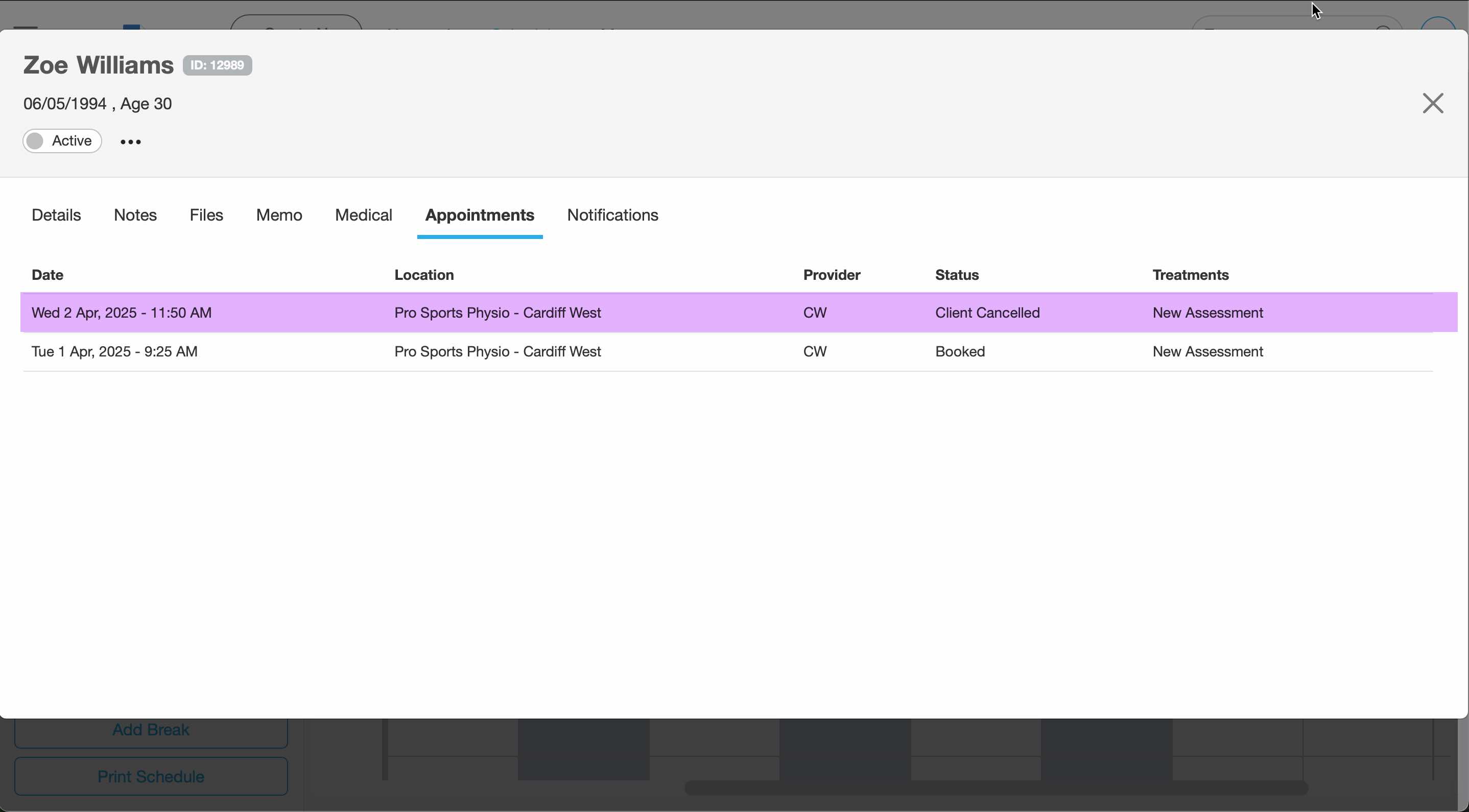Open the Medical tab
The width and height of the screenshot is (1469, 812).
point(364,215)
